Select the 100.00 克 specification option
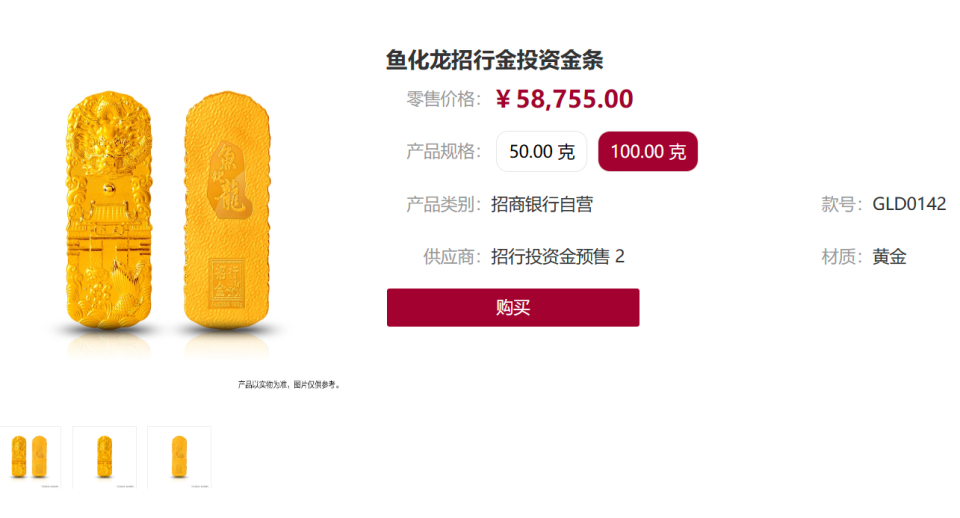This screenshot has width=960, height=518. (x=648, y=151)
